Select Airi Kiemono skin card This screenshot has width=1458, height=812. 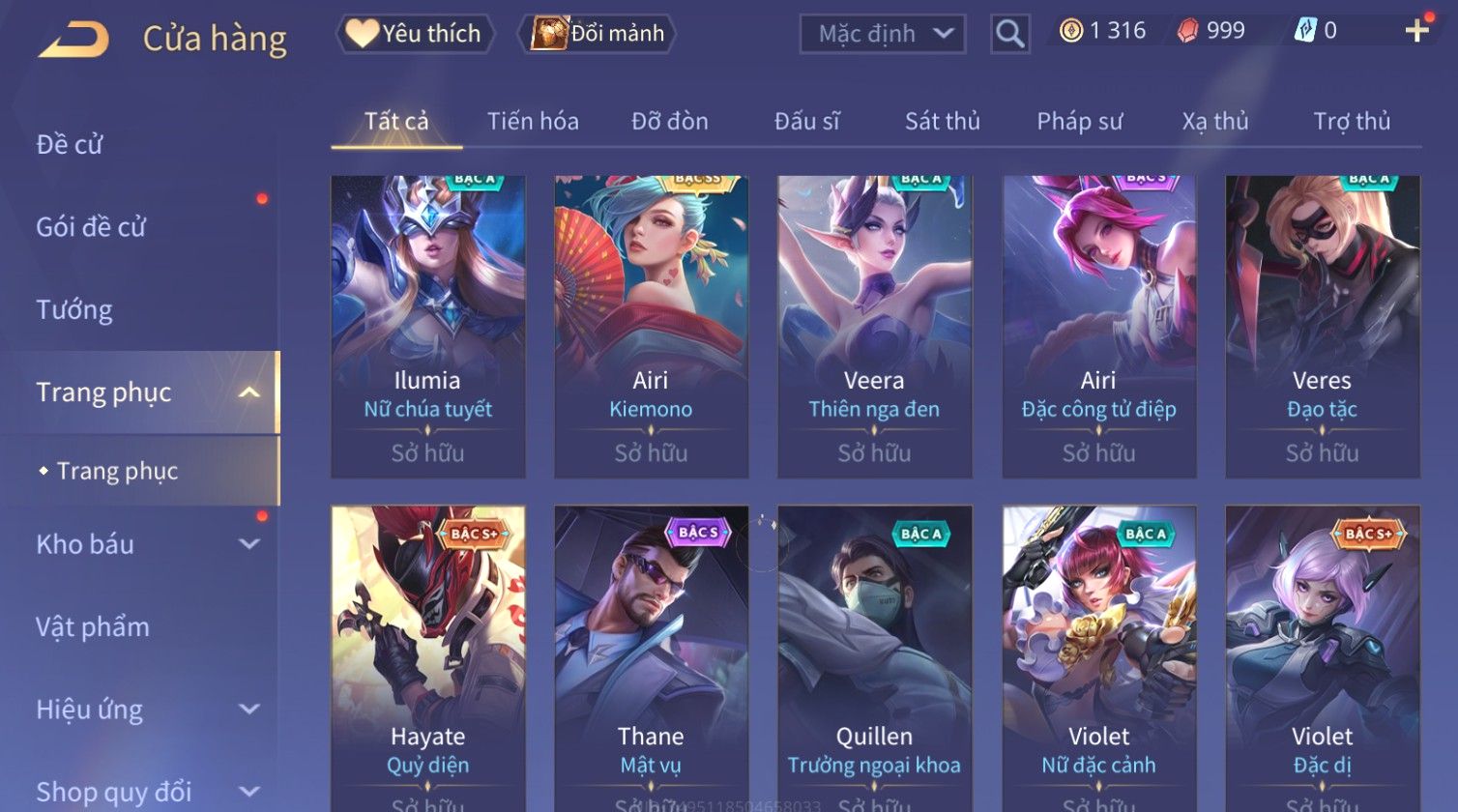651,327
